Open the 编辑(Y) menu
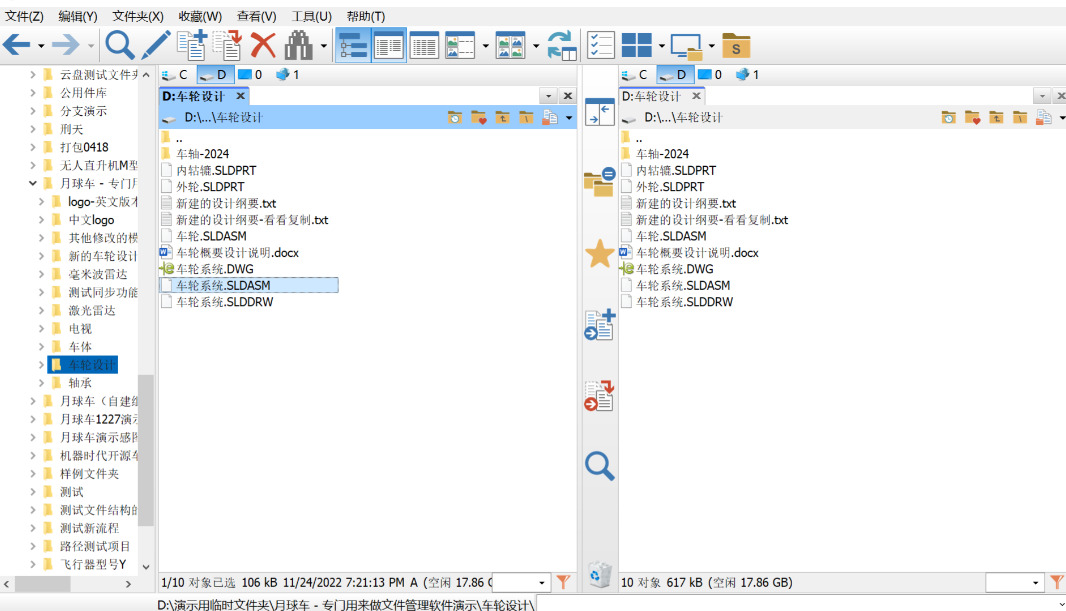 click(x=78, y=16)
